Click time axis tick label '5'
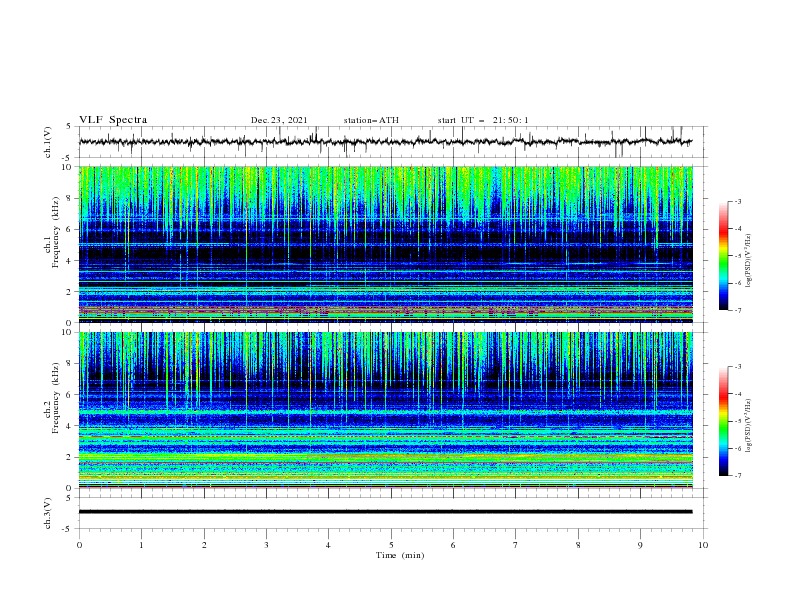Screen dimensions: 792x612 [391, 545]
